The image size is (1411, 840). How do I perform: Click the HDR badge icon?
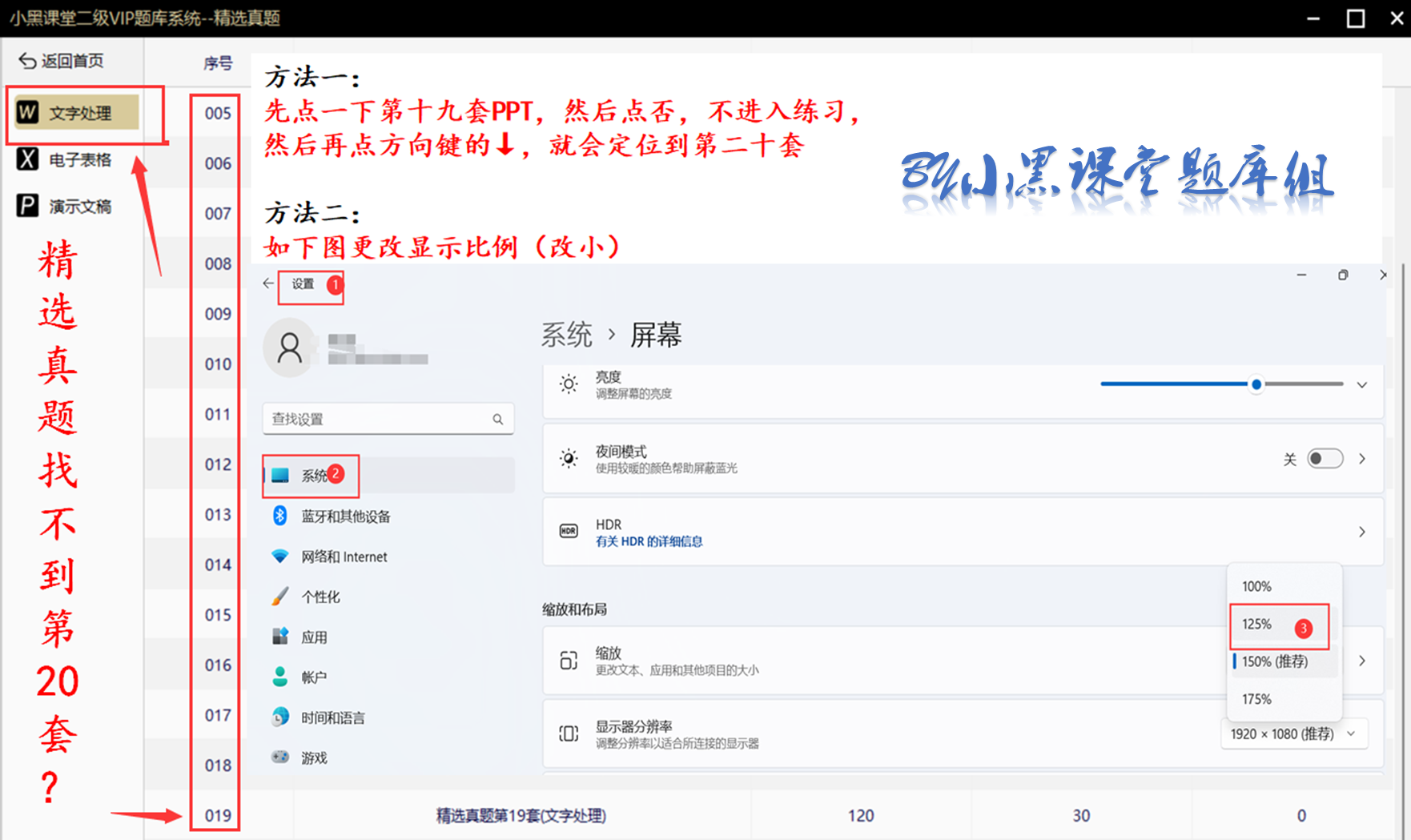(x=569, y=532)
